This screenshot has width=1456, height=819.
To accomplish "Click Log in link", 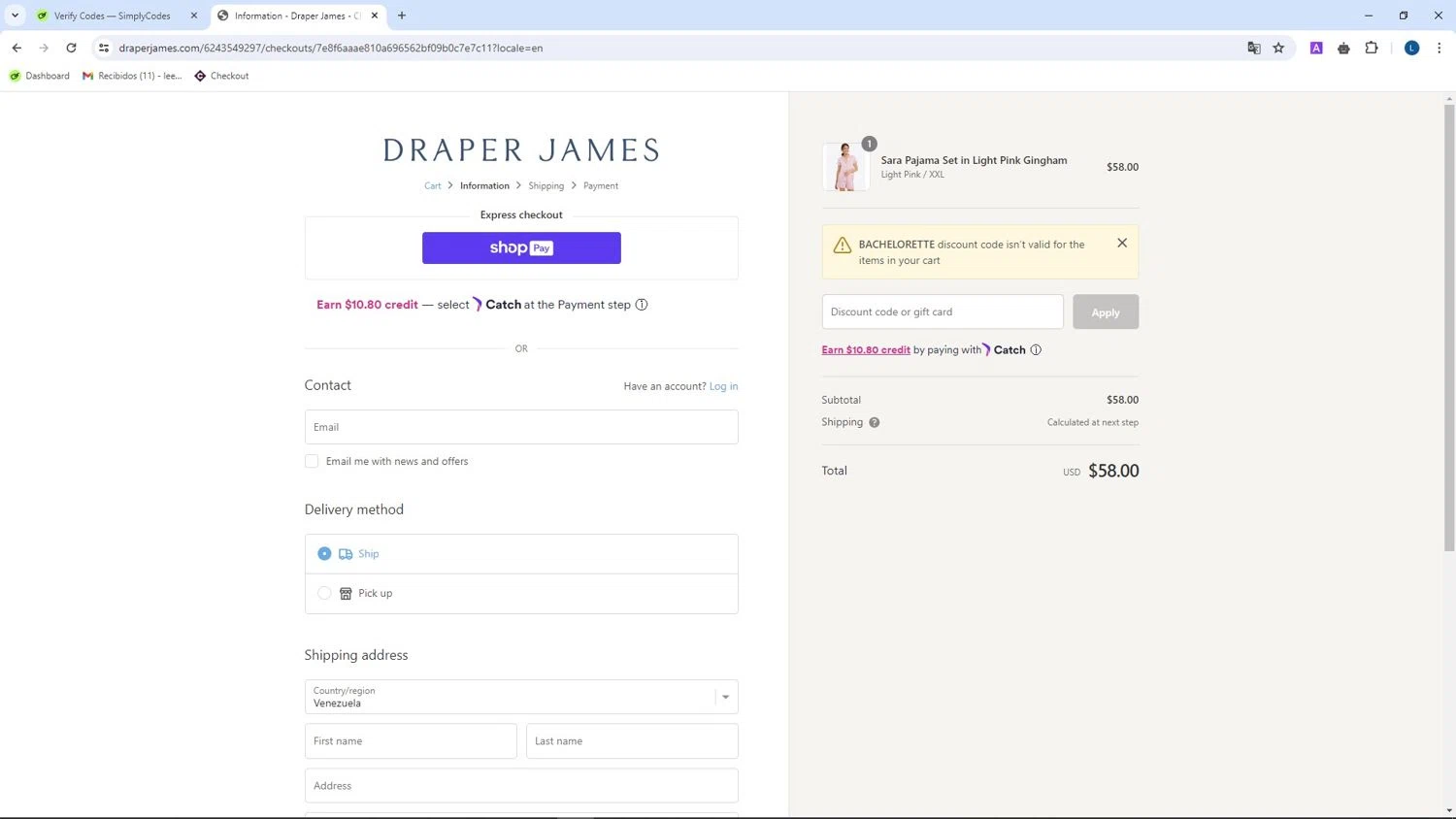I will 723,386.
